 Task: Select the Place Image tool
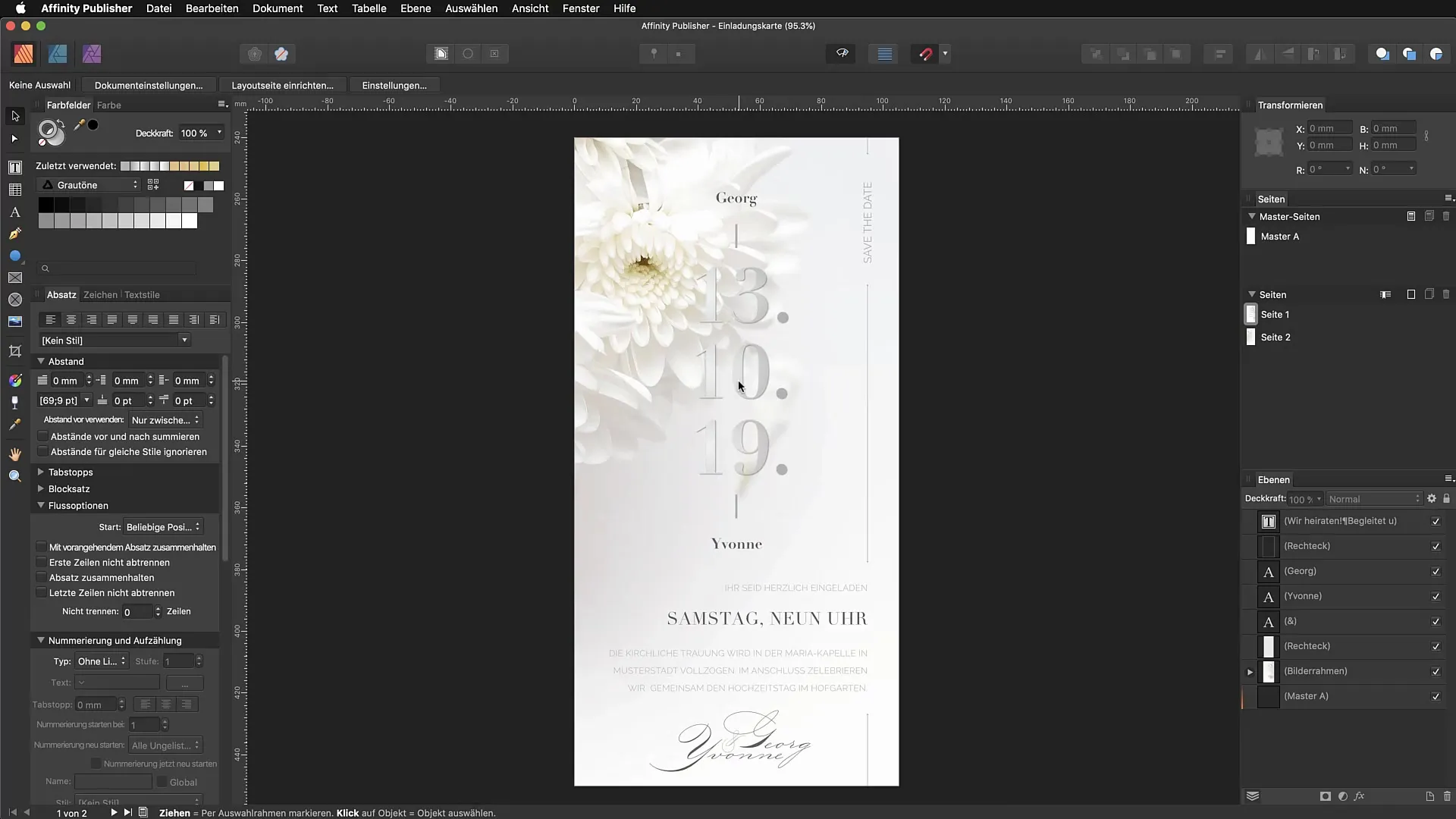pyautogui.click(x=15, y=322)
